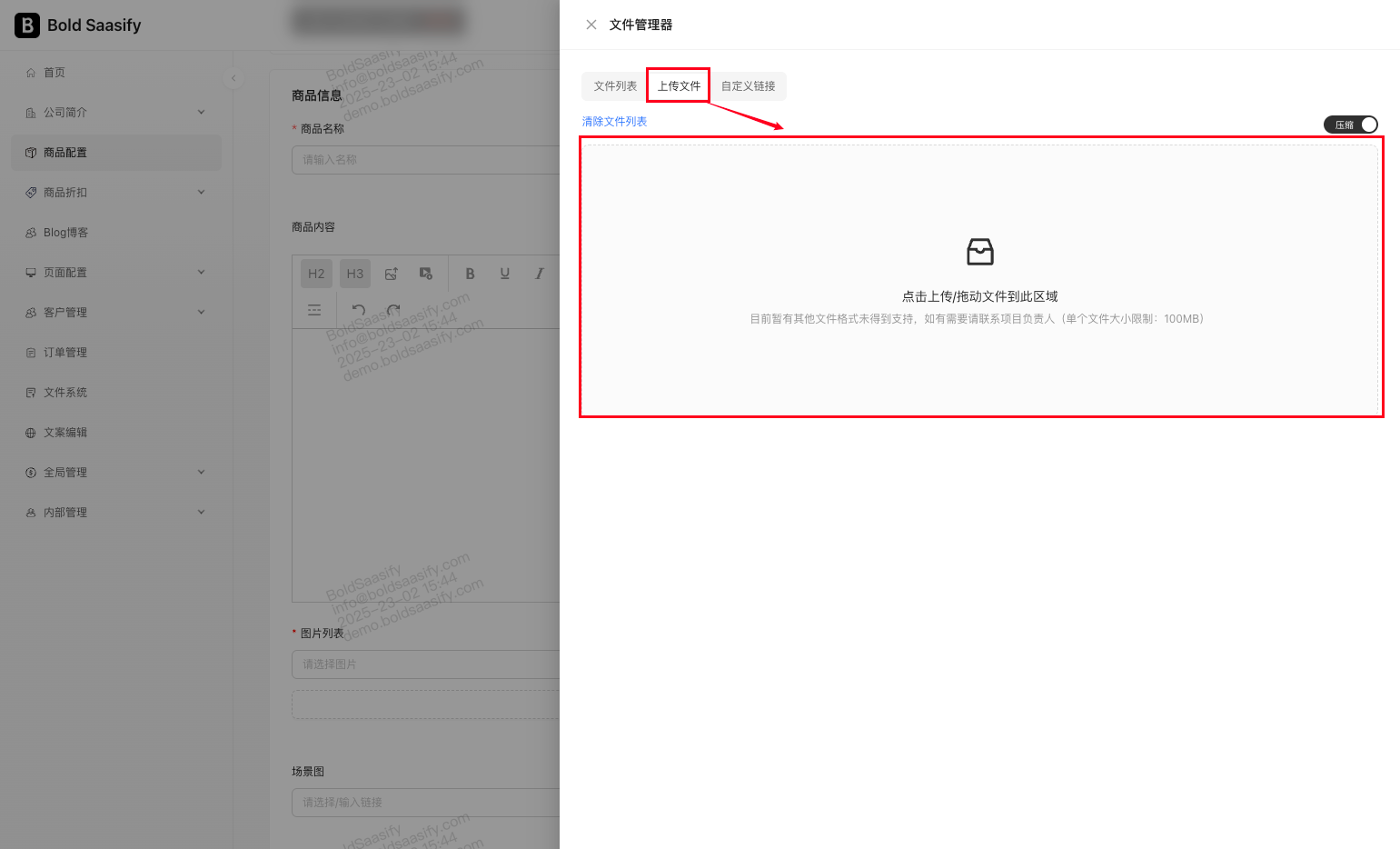Expand the 商品折扣 chevron

pyautogui.click(x=202, y=193)
